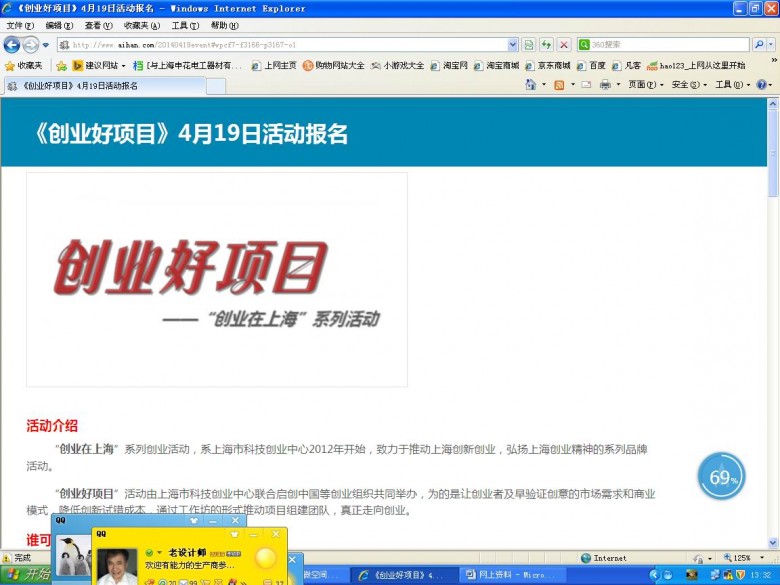Go back with the IE Back arrow

[12, 45]
